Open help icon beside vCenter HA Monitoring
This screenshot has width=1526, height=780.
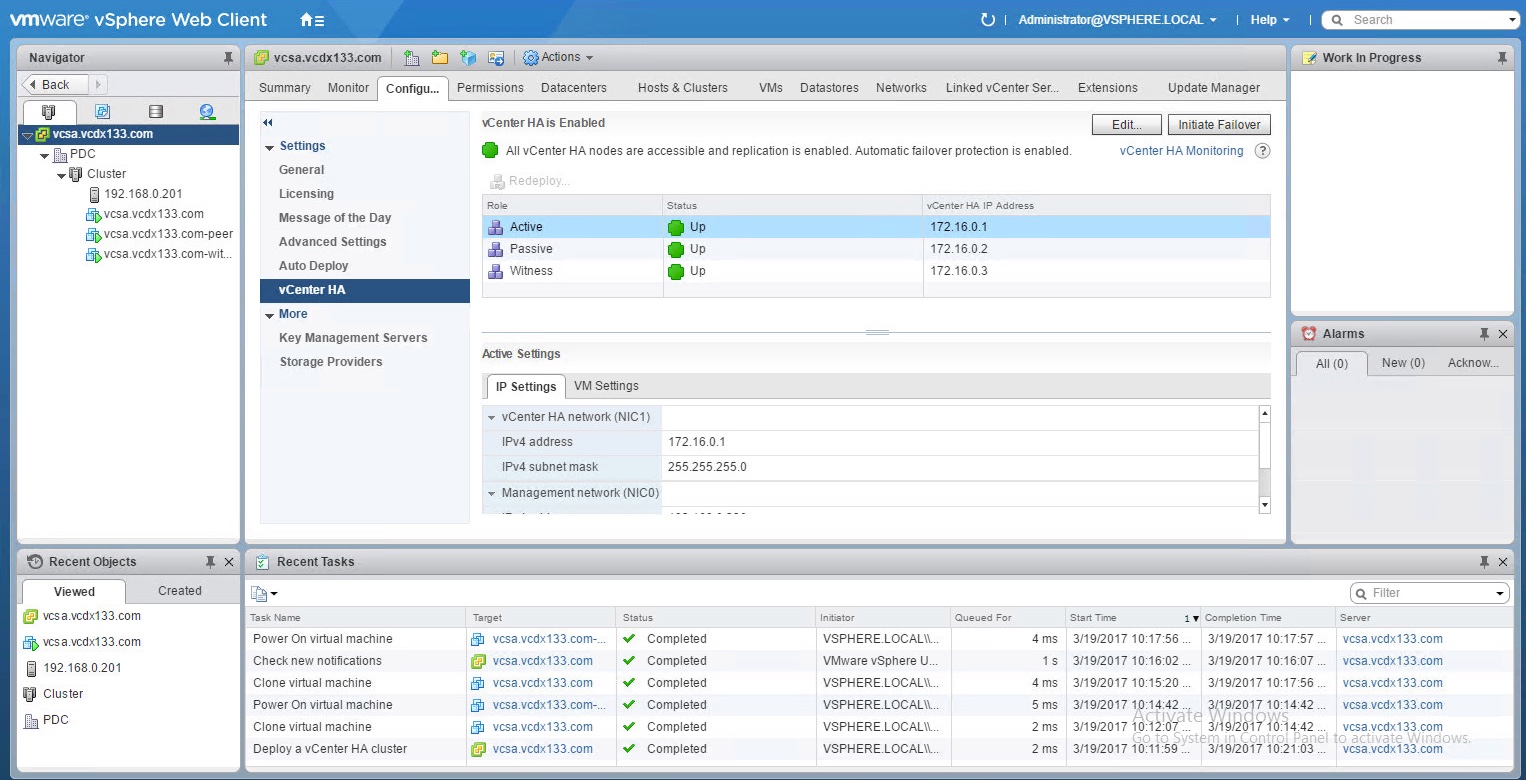1262,151
